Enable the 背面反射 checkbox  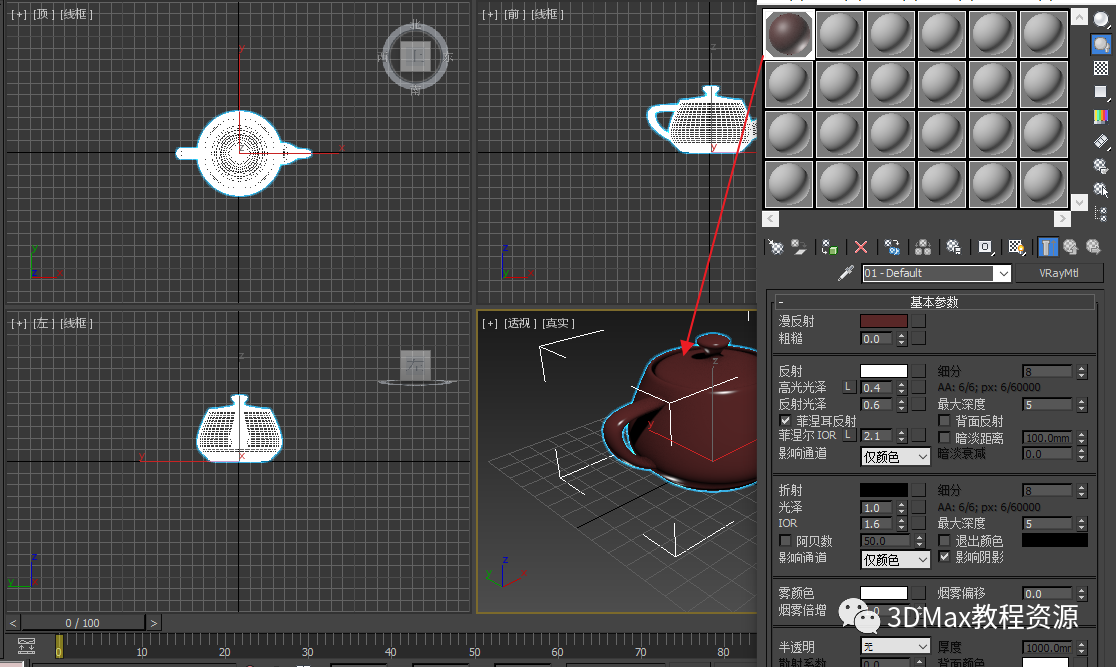945,421
